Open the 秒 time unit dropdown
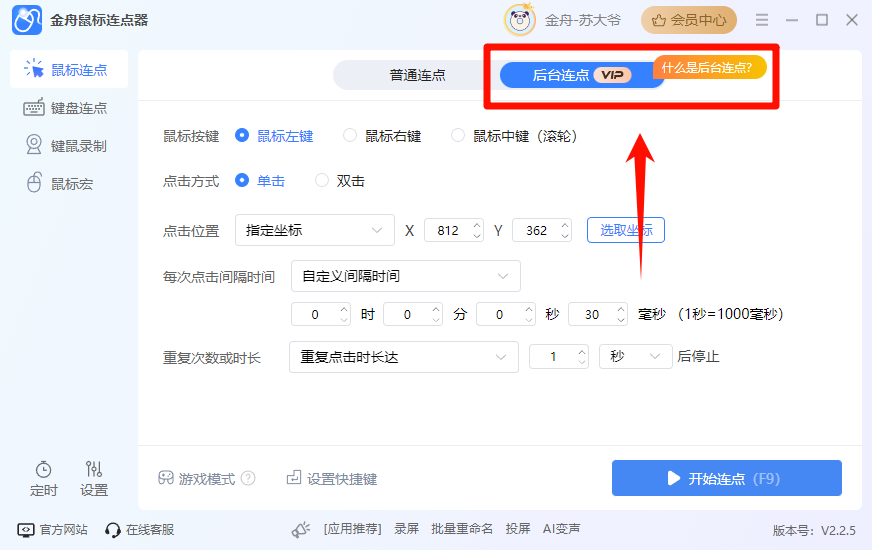This screenshot has width=872, height=550. [x=635, y=356]
